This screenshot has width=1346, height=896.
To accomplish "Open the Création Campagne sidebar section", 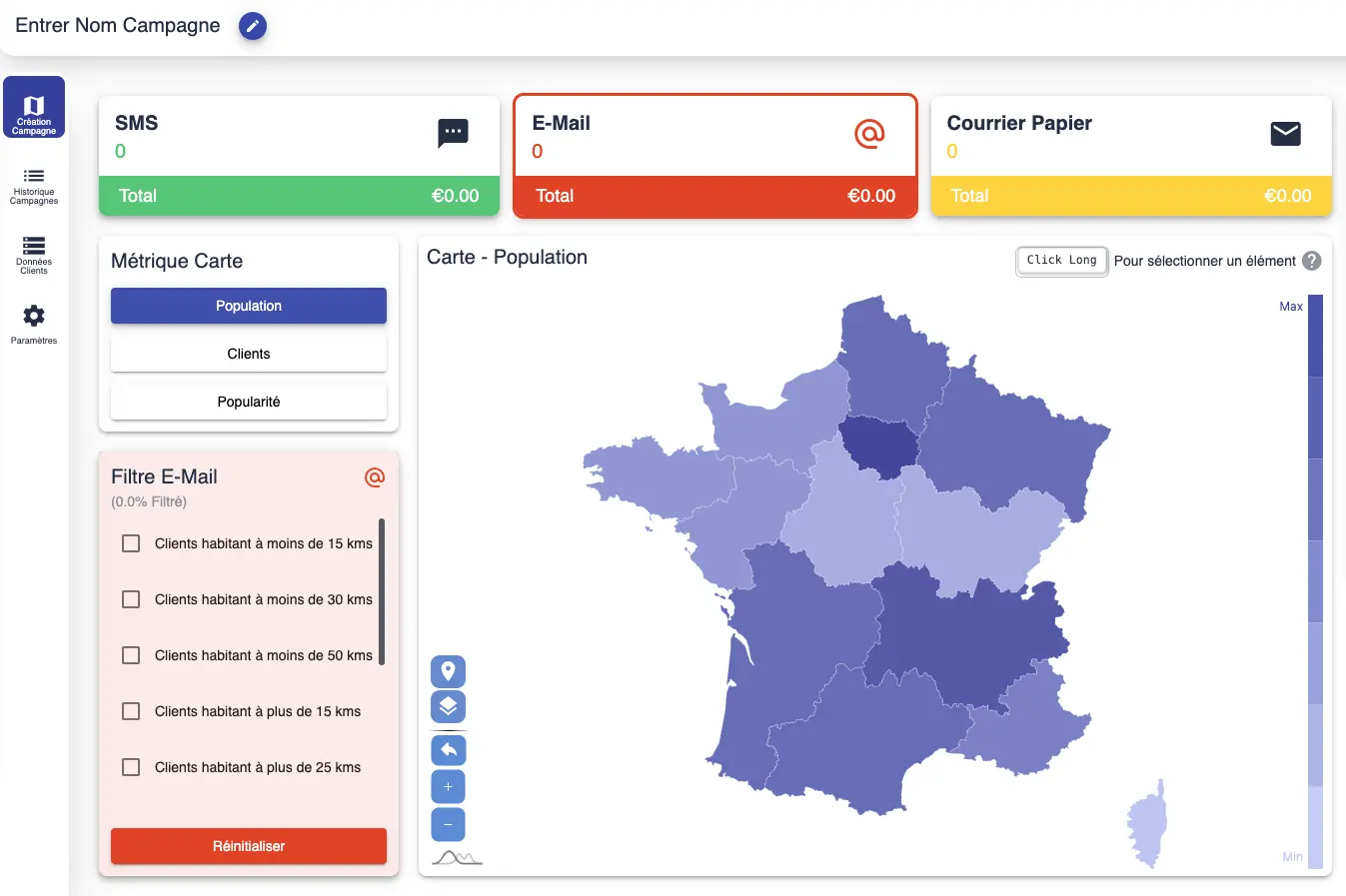I will click(x=34, y=108).
